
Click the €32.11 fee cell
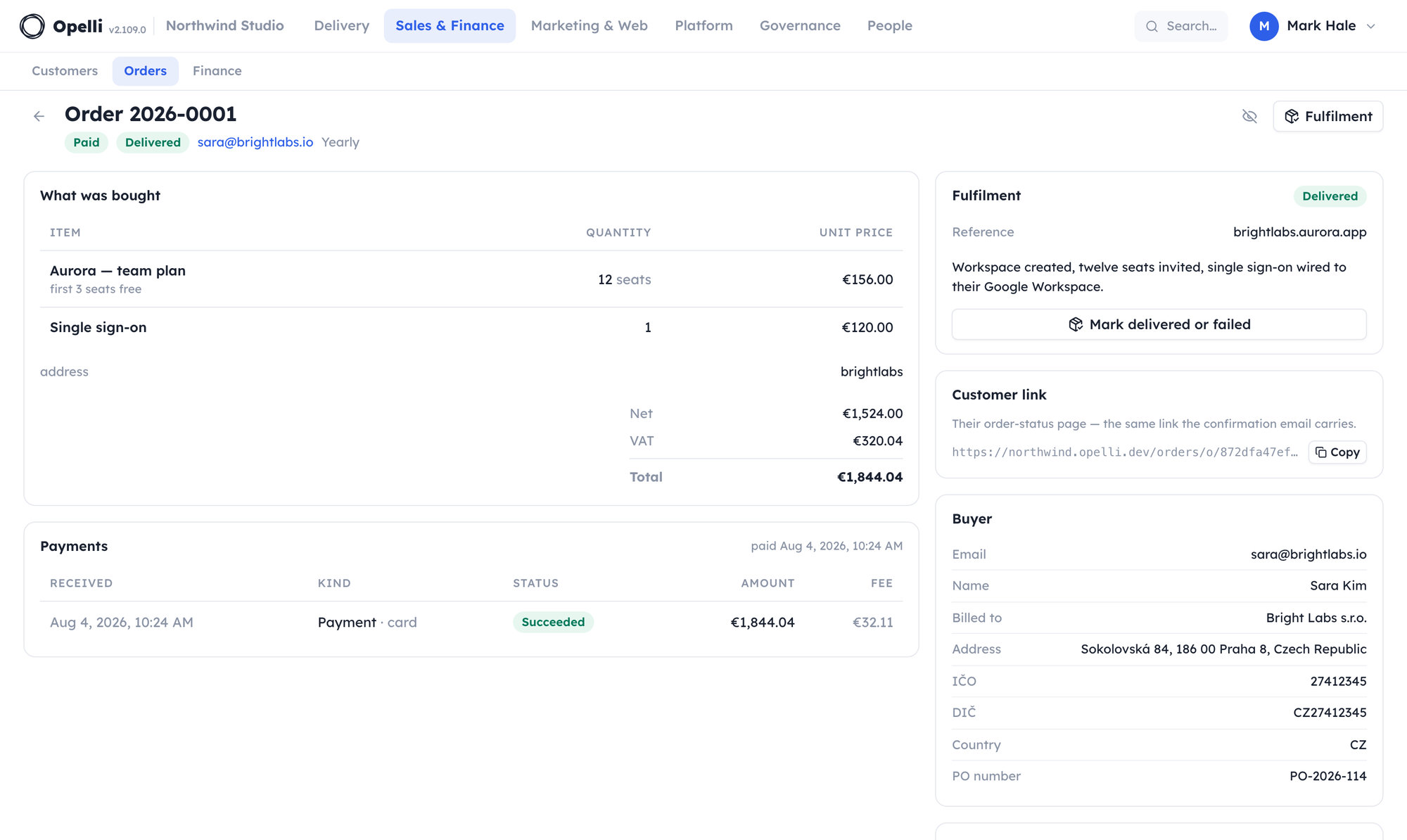coord(872,623)
